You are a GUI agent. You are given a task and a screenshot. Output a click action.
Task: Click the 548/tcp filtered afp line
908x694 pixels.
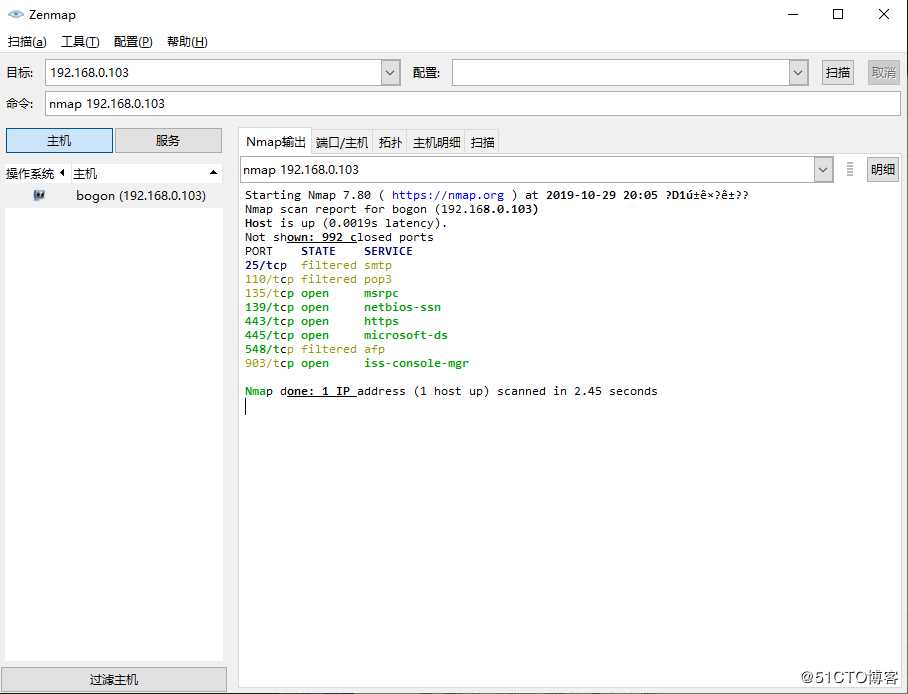pos(314,349)
